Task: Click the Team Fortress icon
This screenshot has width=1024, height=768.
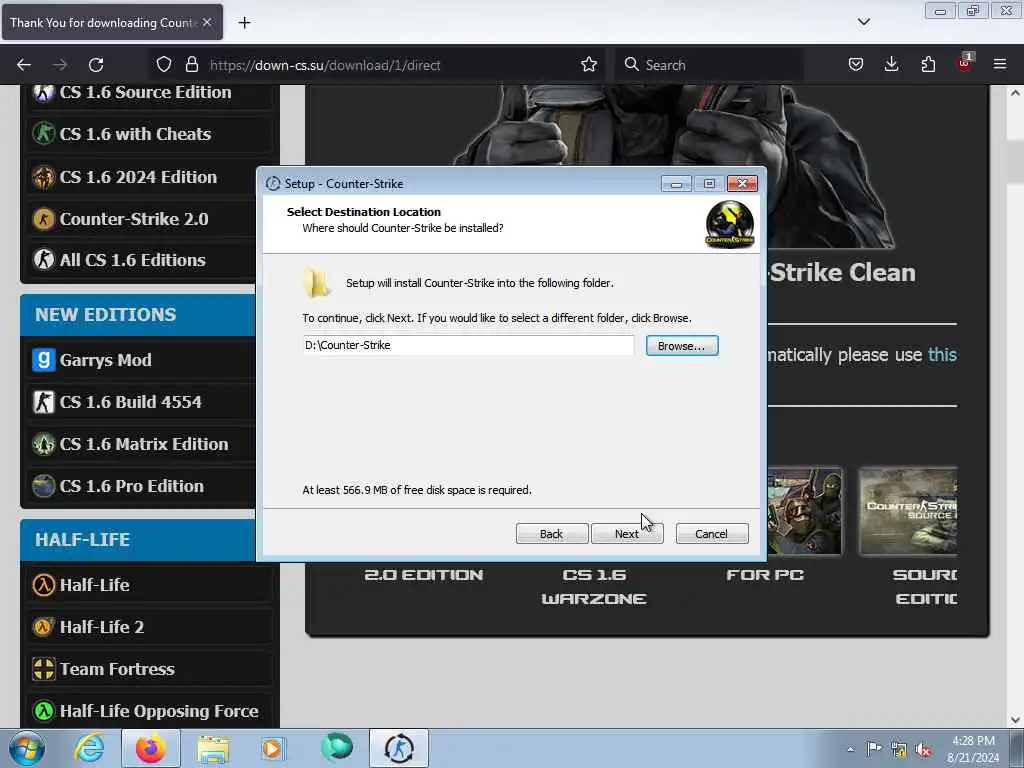Action: (x=44, y=669)
